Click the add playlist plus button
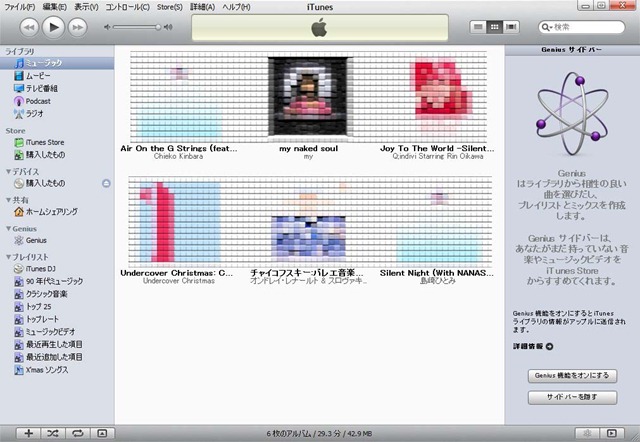The image size is (640, 442). coord(29,433)
